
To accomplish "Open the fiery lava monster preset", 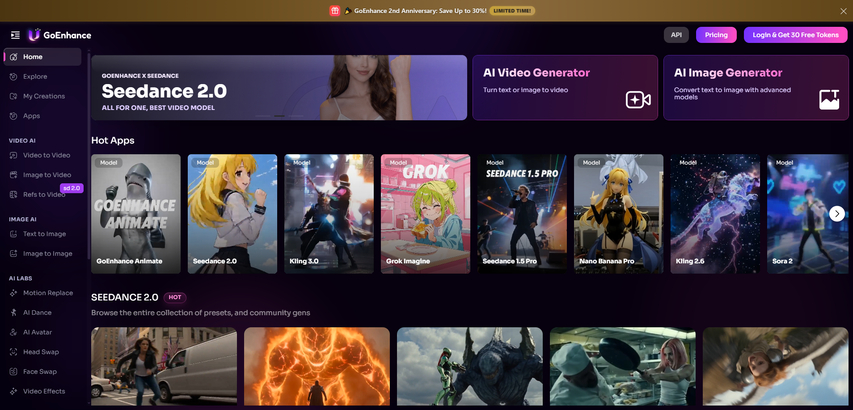I will point(317,366).
